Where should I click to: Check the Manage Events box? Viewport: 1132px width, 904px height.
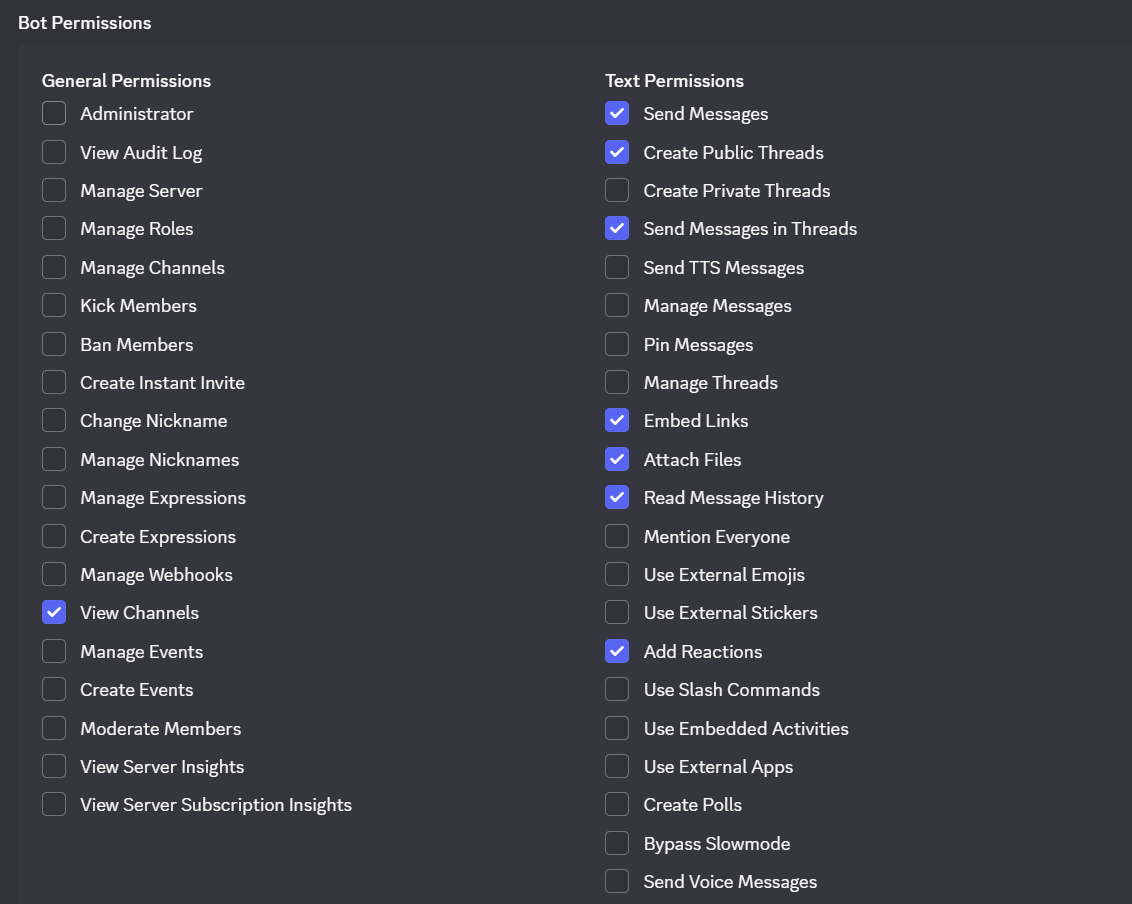coord(54,651)
